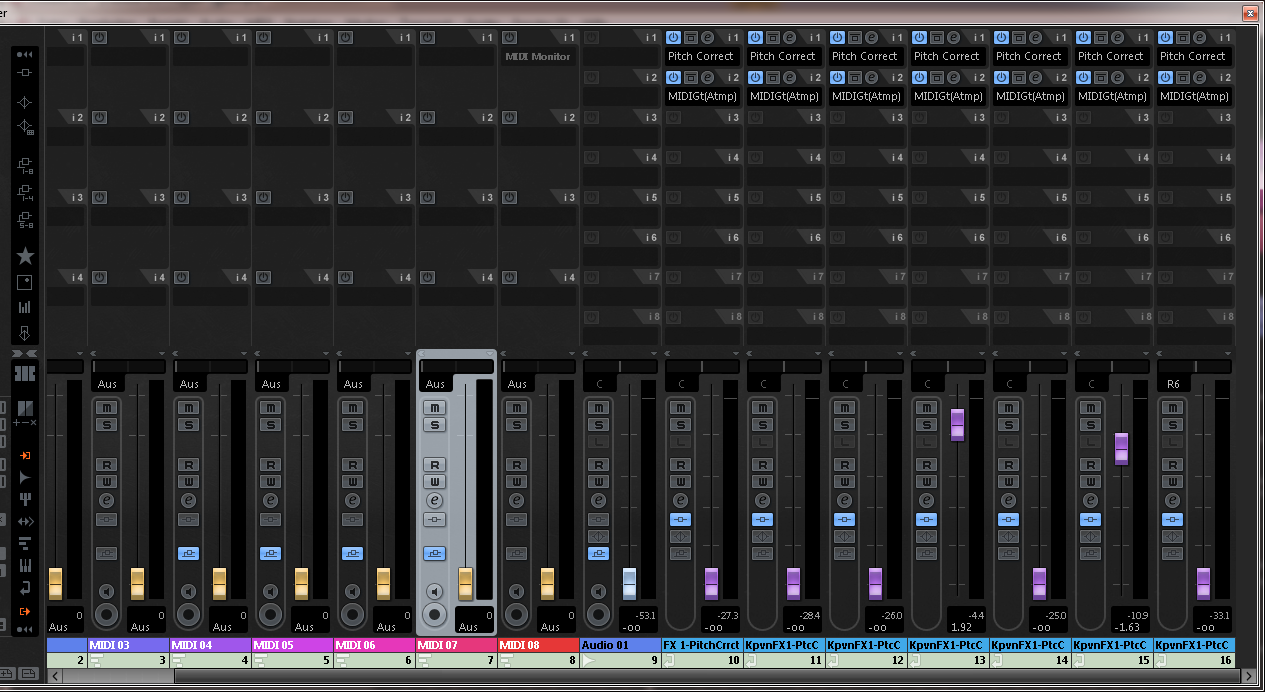Open the Pitch Correct insert slot on channel 15

click(x=1111, y=56)
